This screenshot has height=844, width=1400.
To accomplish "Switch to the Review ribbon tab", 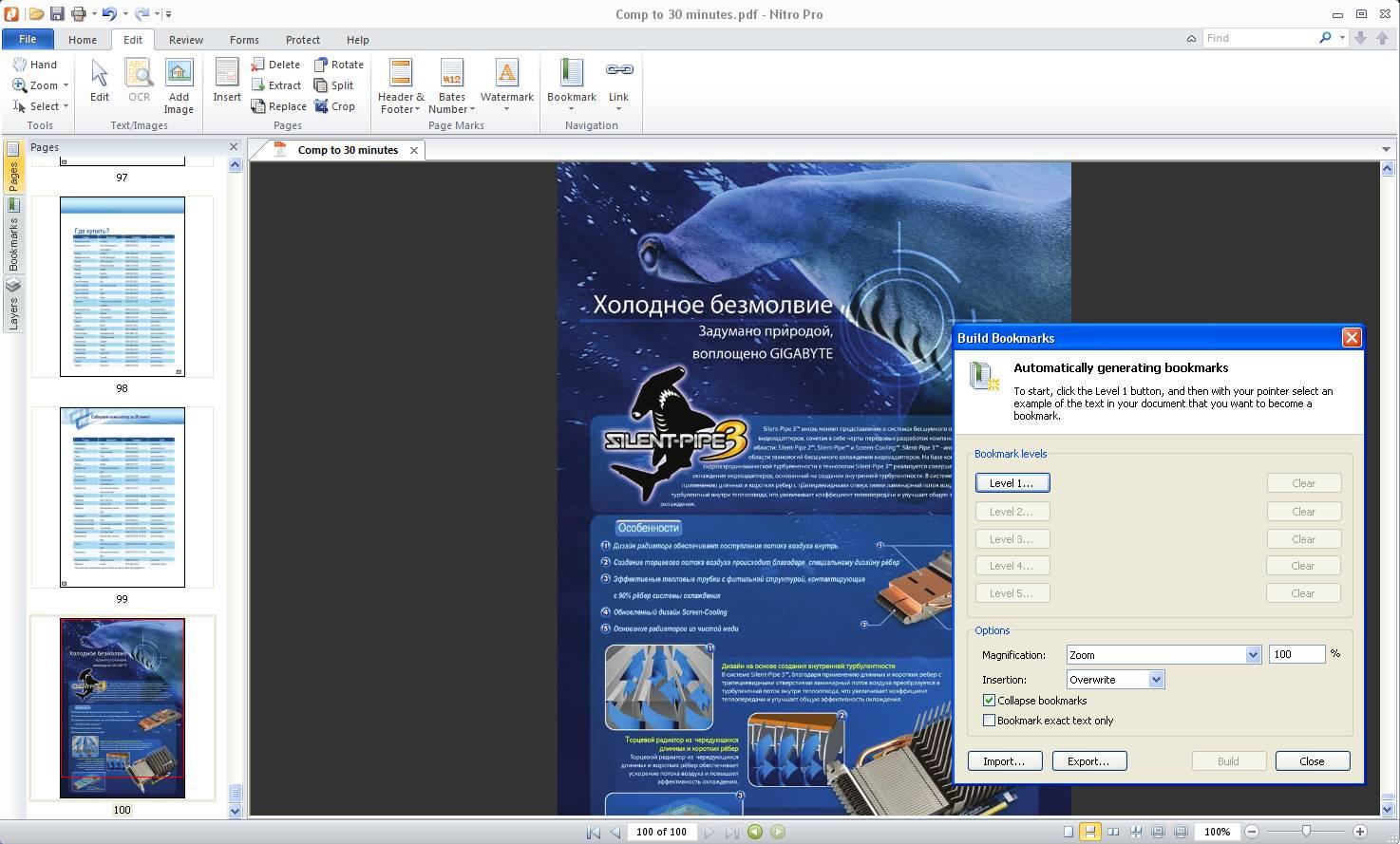I will (x=186, y=39).
